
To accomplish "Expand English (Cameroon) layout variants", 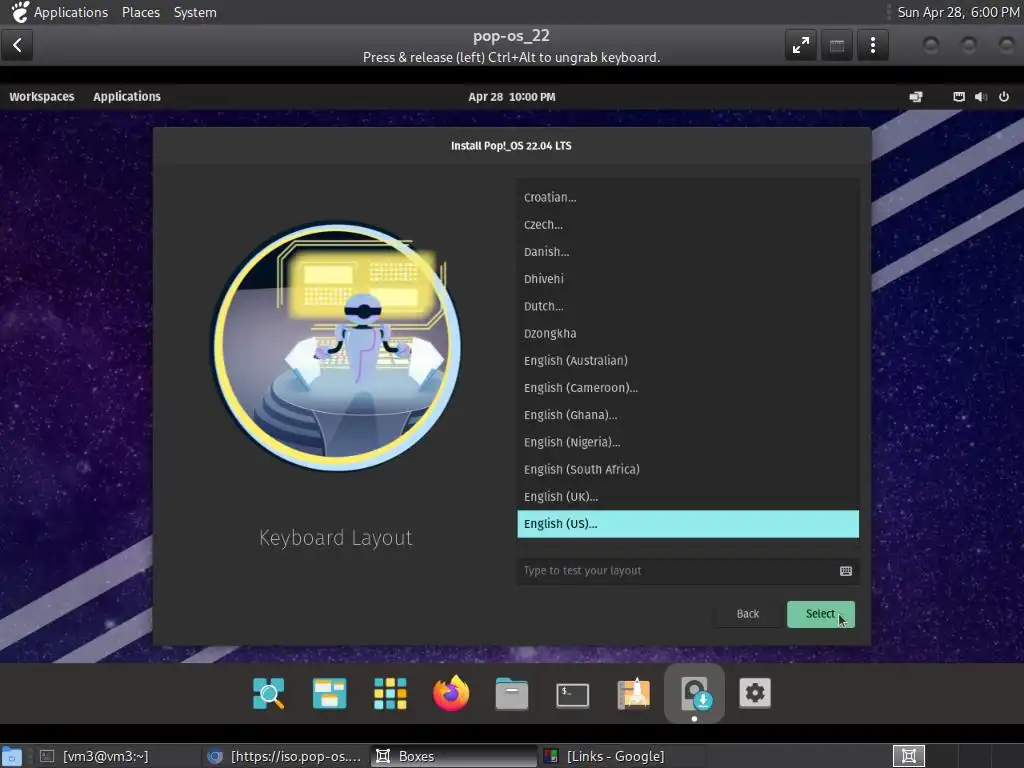I will pyautogui.click(x=688, y=388).
